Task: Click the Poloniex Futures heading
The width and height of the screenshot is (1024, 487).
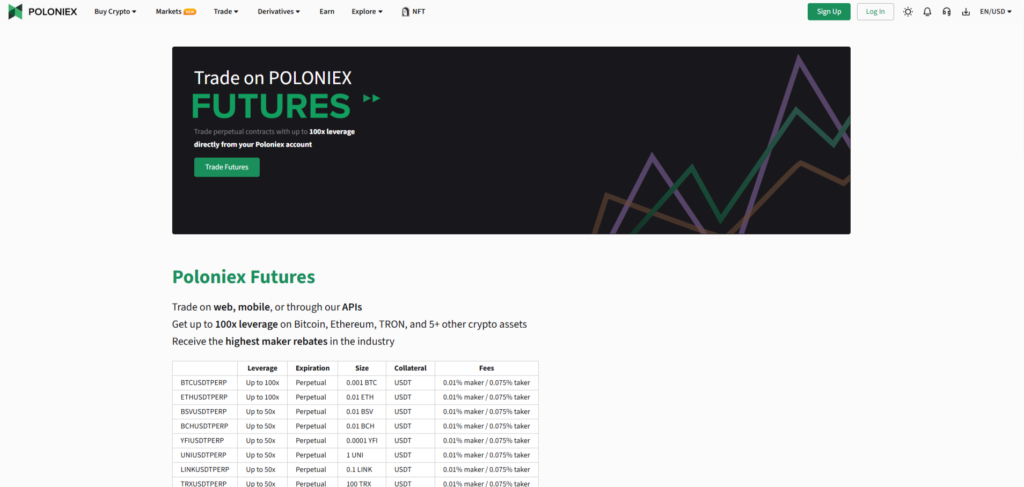Action: [244, 277]
